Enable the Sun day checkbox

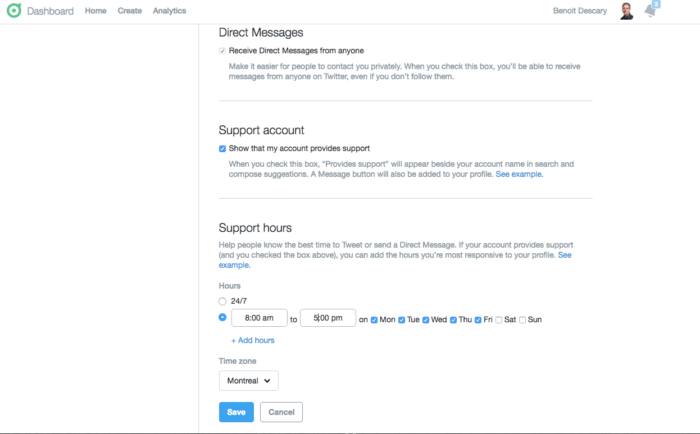[523, 320]
